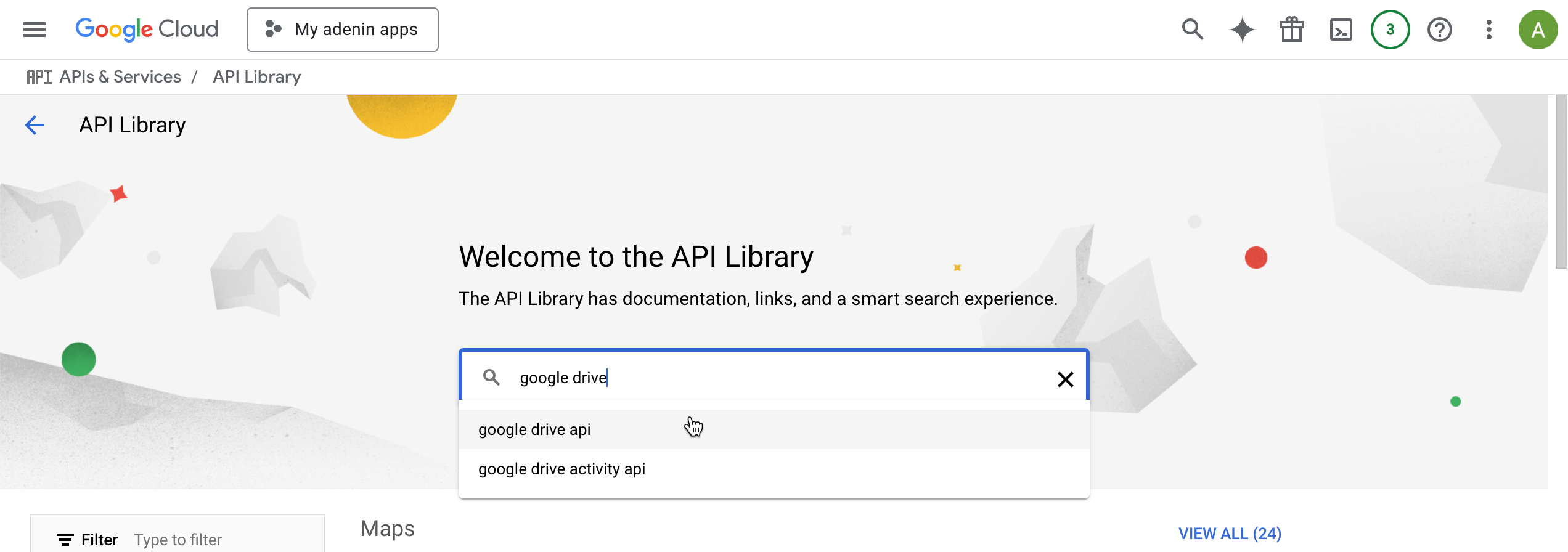Screen dimensions: 1568x552
Task: Click the APIs & Services breadcrumb link
Action: tap(120, 77)
